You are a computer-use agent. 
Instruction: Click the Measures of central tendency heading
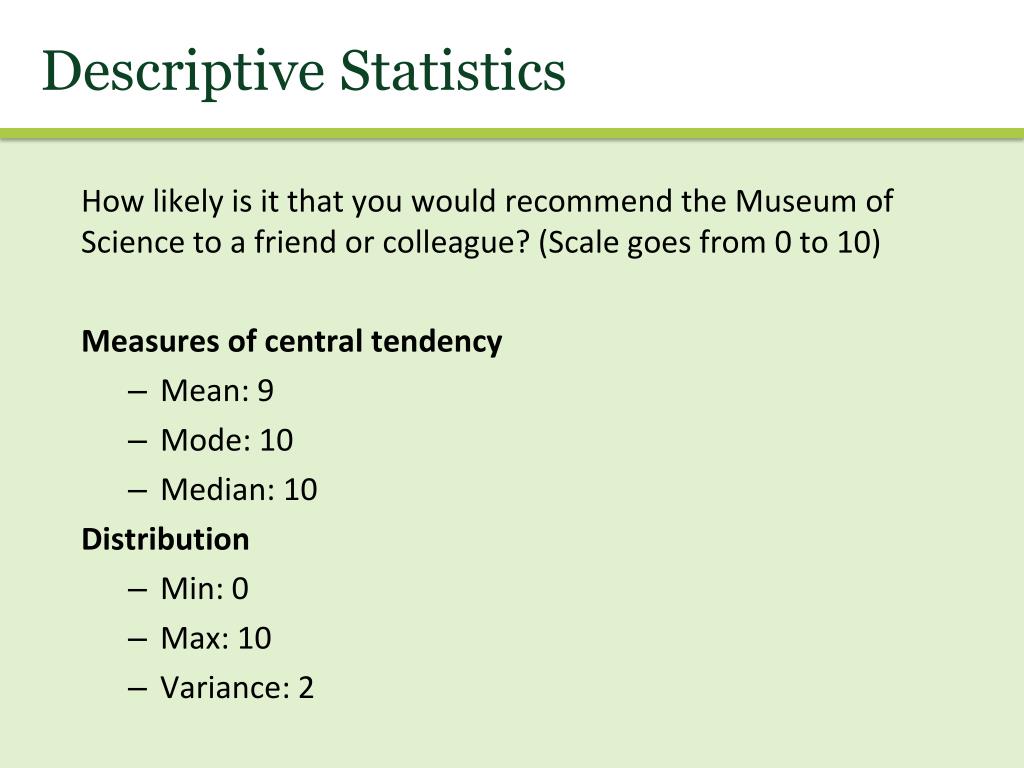pos(292,342)
